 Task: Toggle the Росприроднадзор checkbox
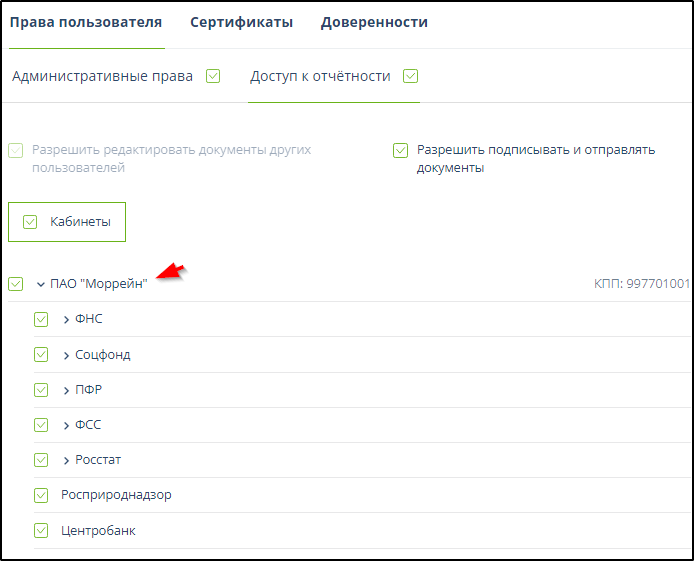pos(41,495)
